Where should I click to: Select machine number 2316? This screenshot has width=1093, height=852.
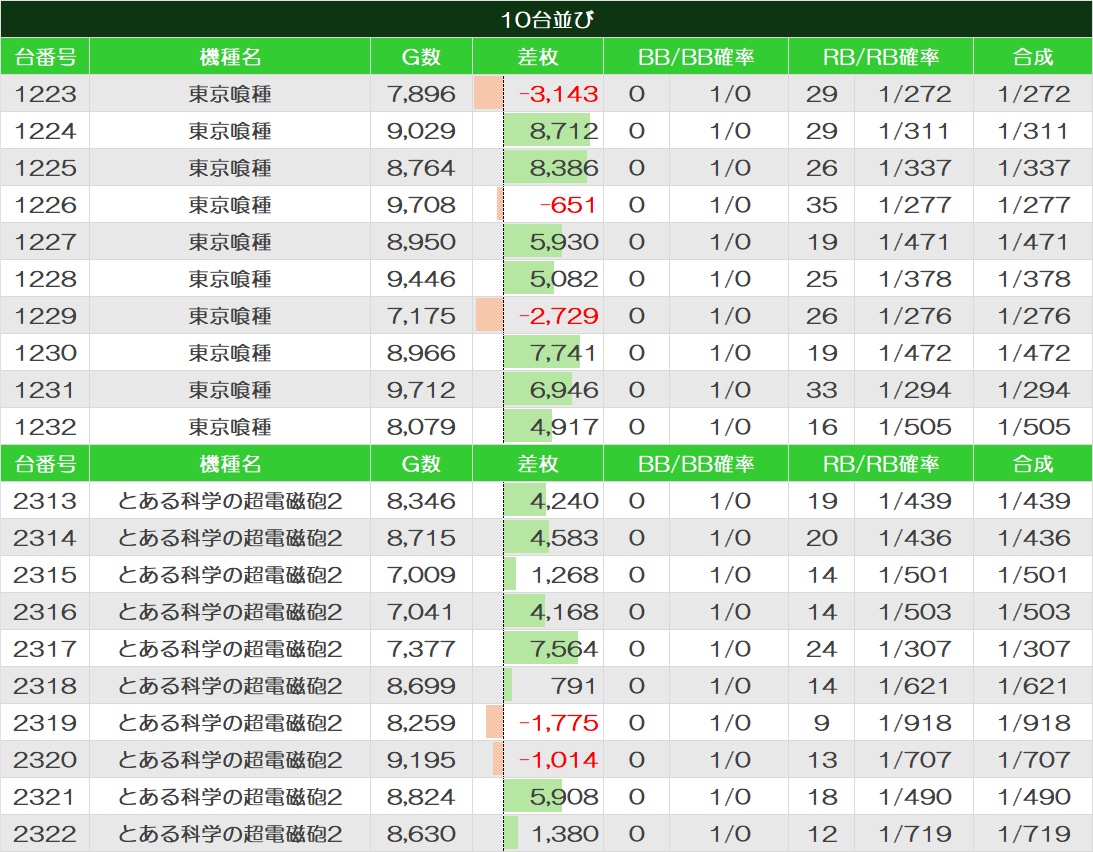point(45,611)
